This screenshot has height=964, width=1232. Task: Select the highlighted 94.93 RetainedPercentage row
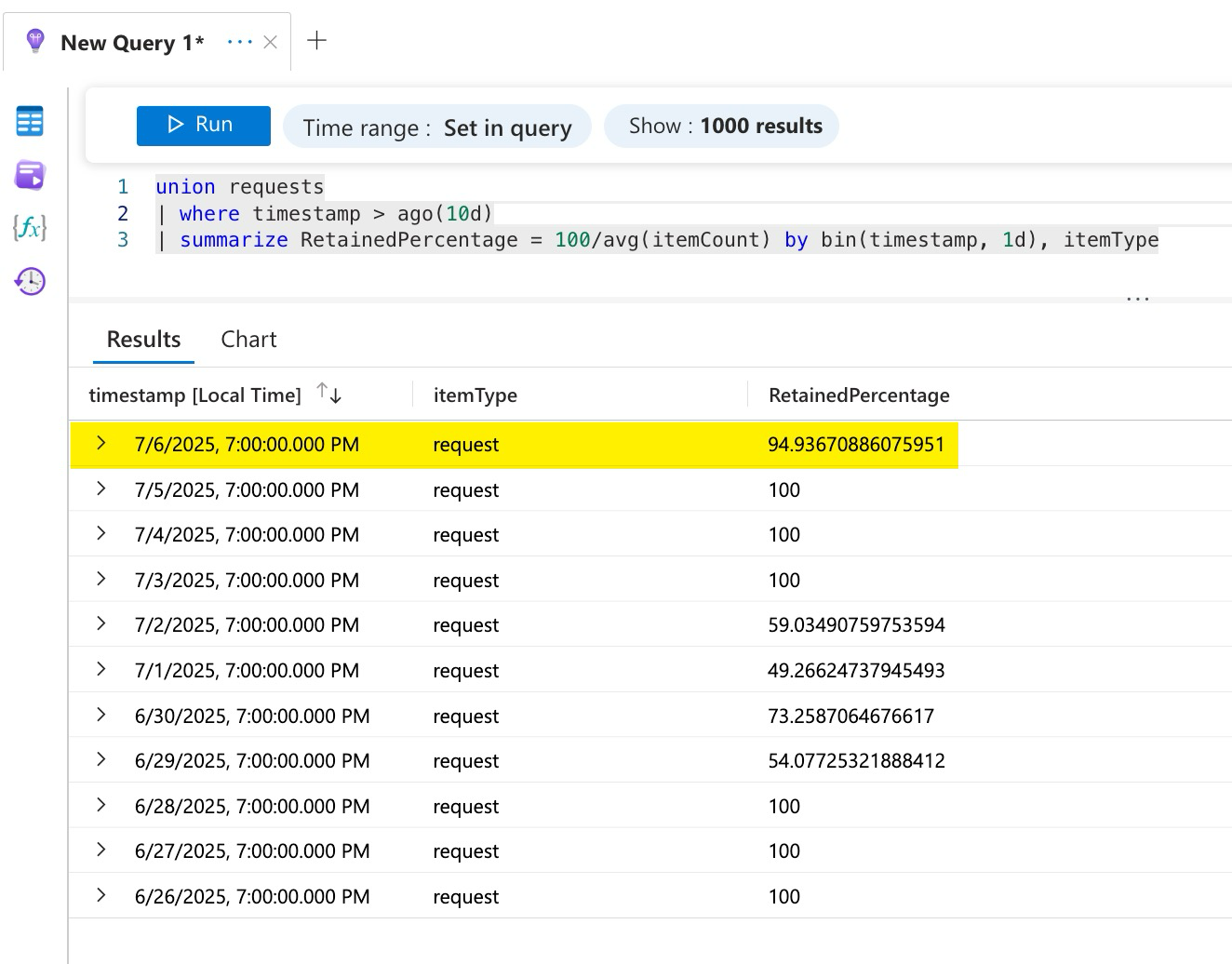click(x=855, y=444)
